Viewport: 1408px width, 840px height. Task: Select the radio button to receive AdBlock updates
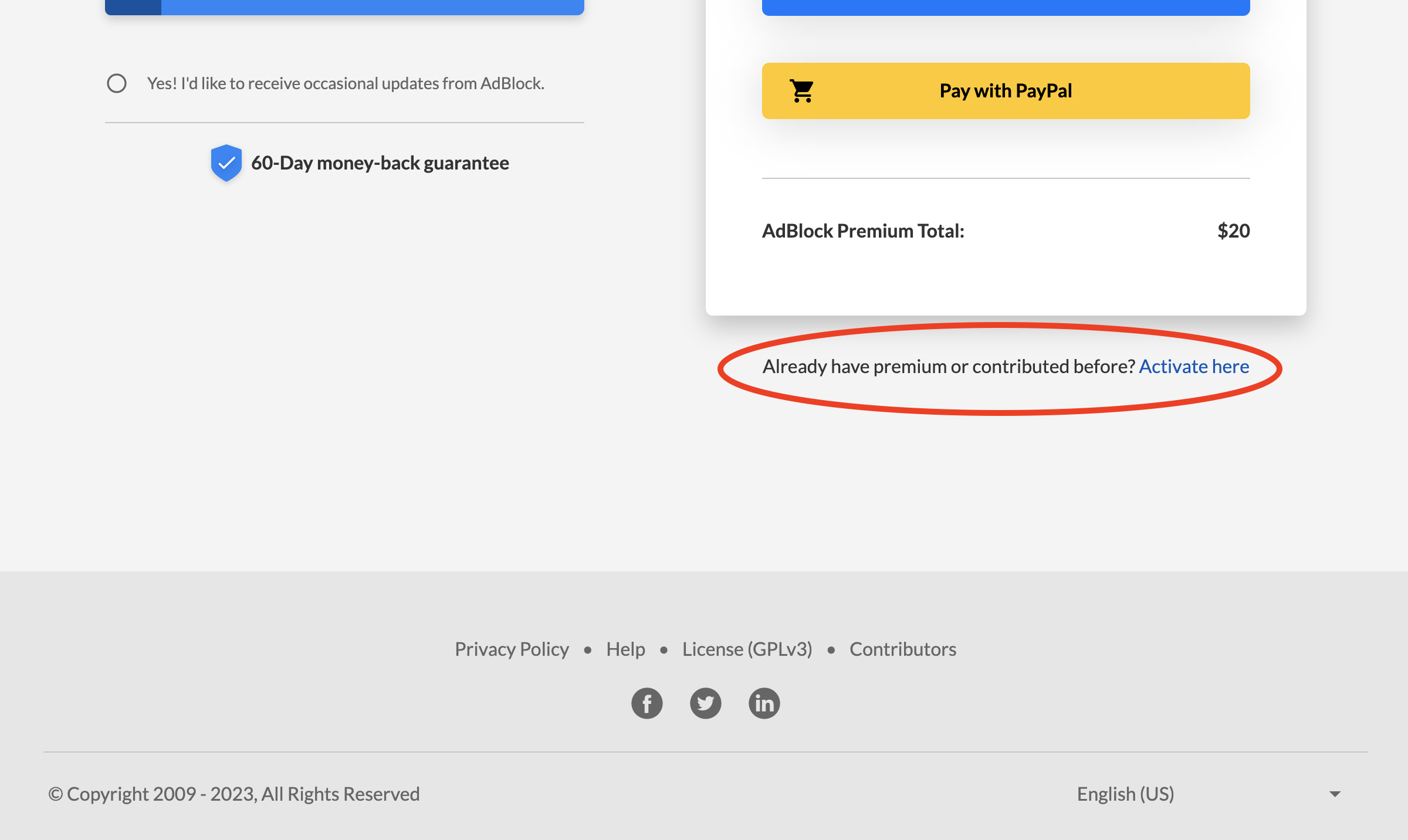coord(117,83)
